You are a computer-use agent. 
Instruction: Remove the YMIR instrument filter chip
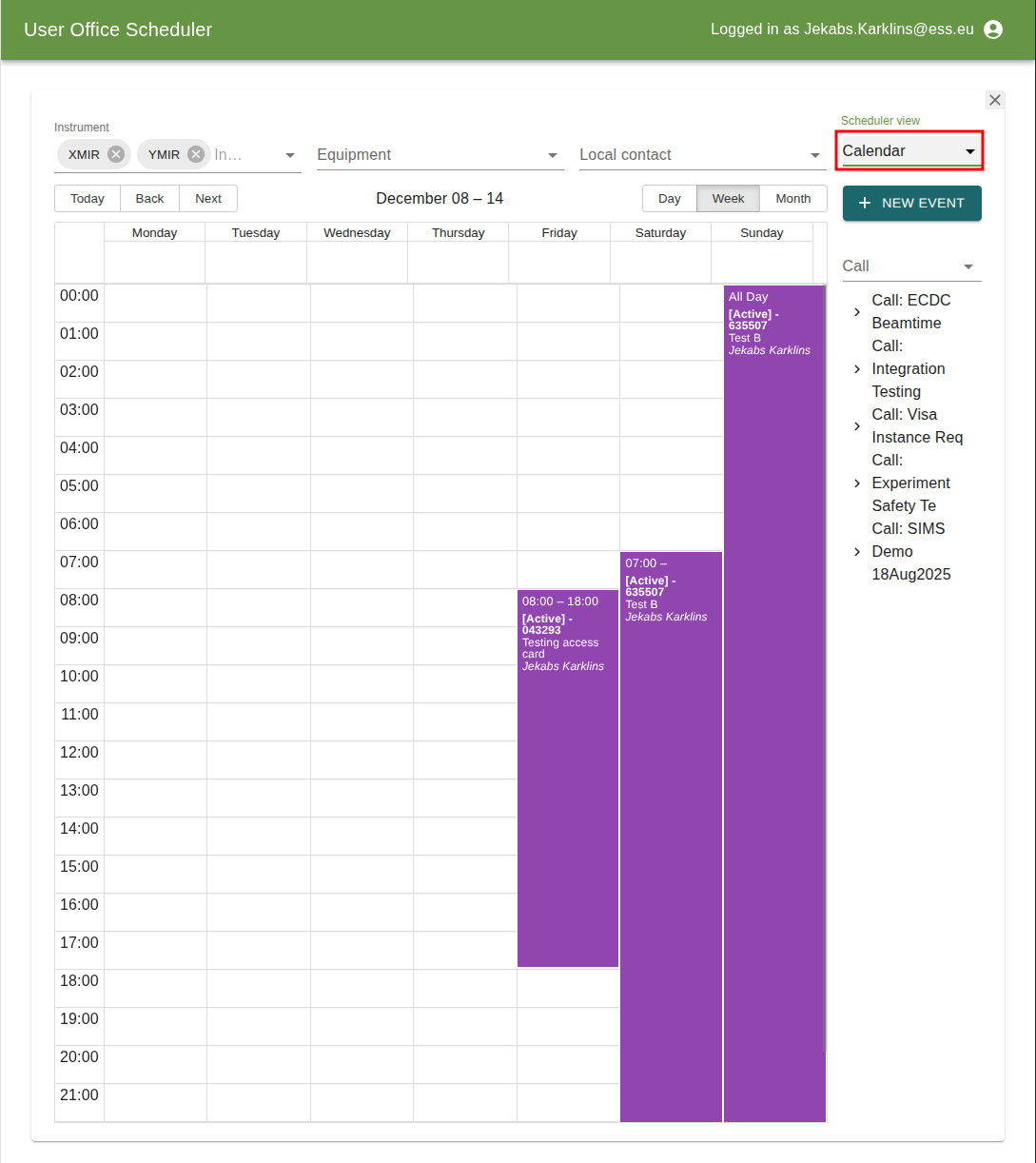[x=195, y=153]
